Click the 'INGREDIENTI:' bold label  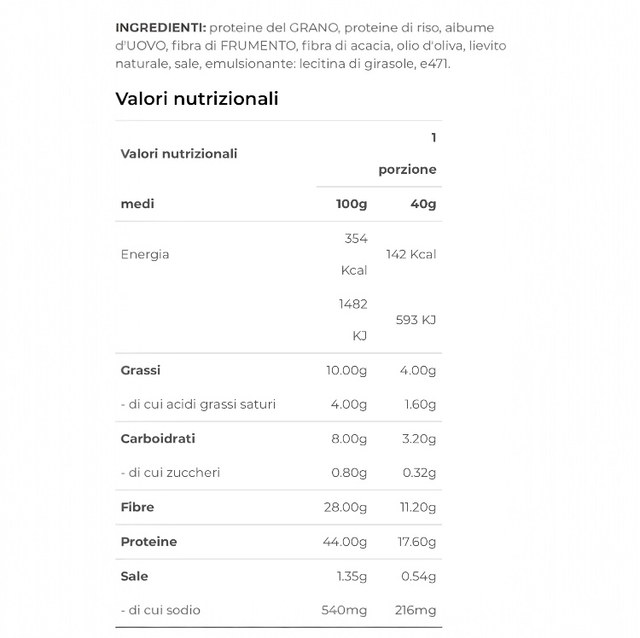click(x=158, y=26)
